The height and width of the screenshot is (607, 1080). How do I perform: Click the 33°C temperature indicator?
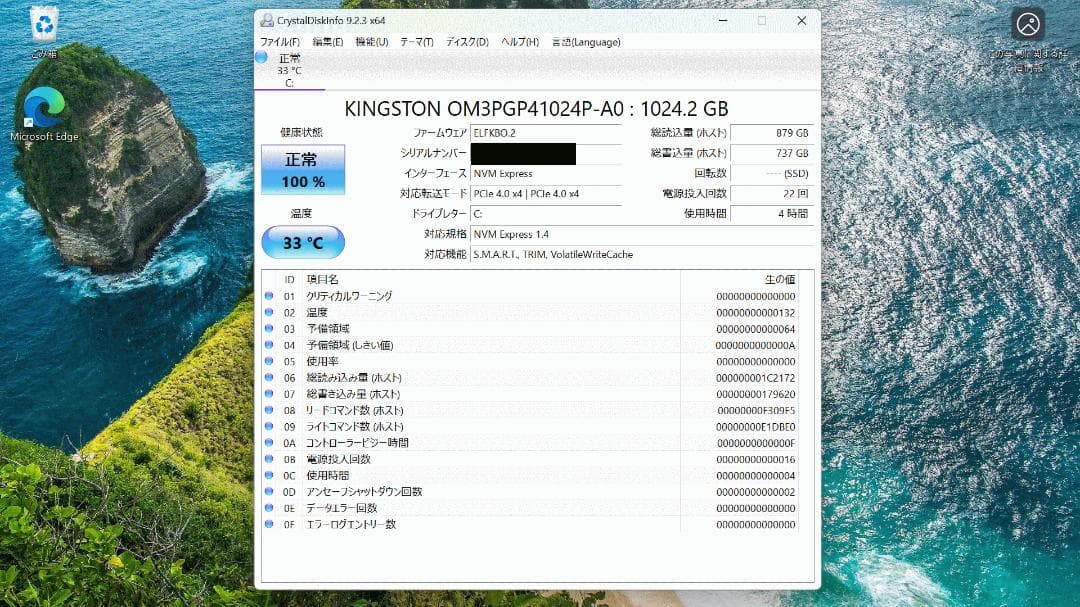tap(302, 242)
